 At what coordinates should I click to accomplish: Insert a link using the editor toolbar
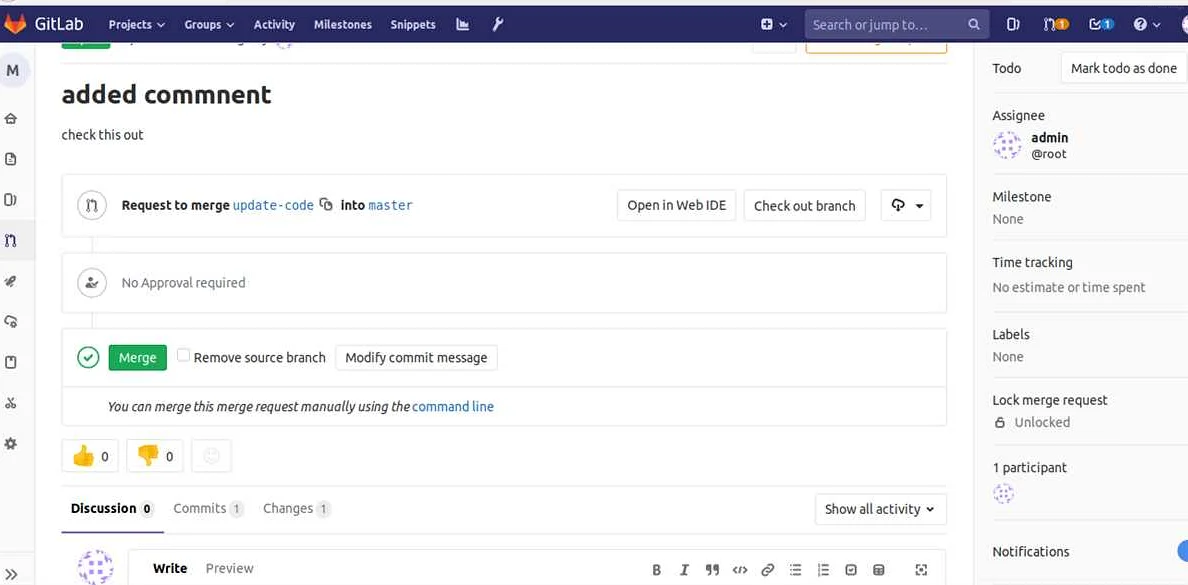[767, 570]
